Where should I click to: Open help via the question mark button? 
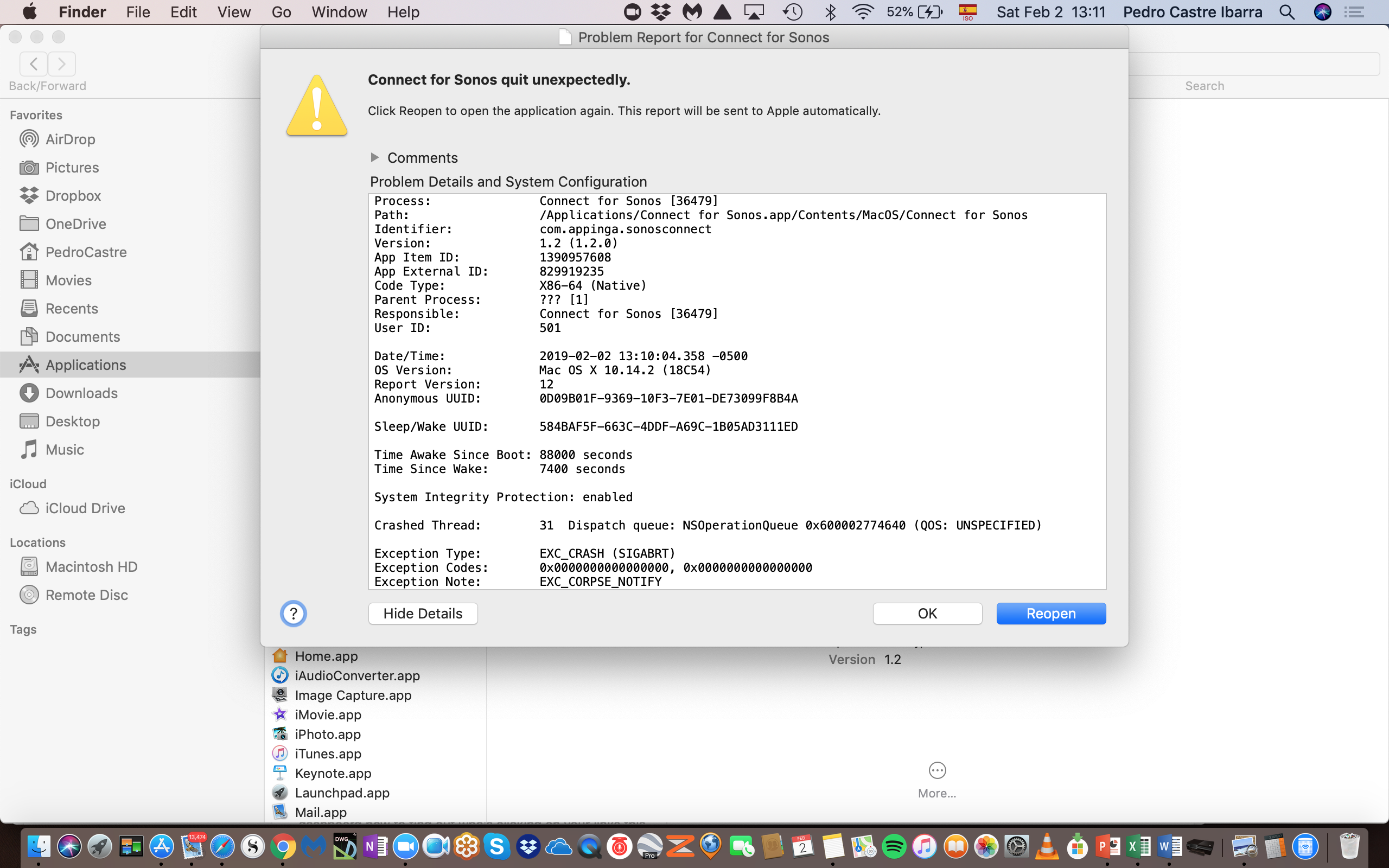point(294,613)
